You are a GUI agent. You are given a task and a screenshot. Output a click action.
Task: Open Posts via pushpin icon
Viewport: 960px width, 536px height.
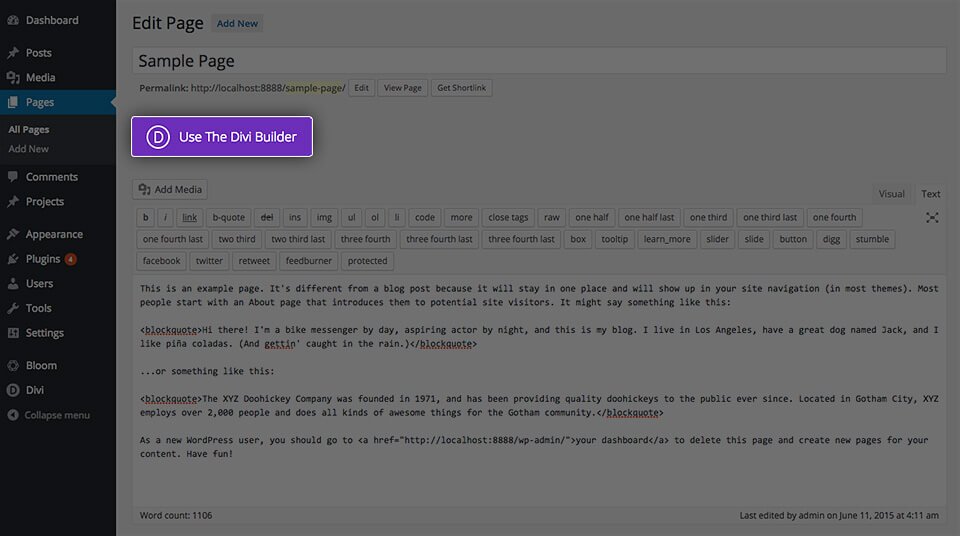pyautogui.click(x=13, y=53)
